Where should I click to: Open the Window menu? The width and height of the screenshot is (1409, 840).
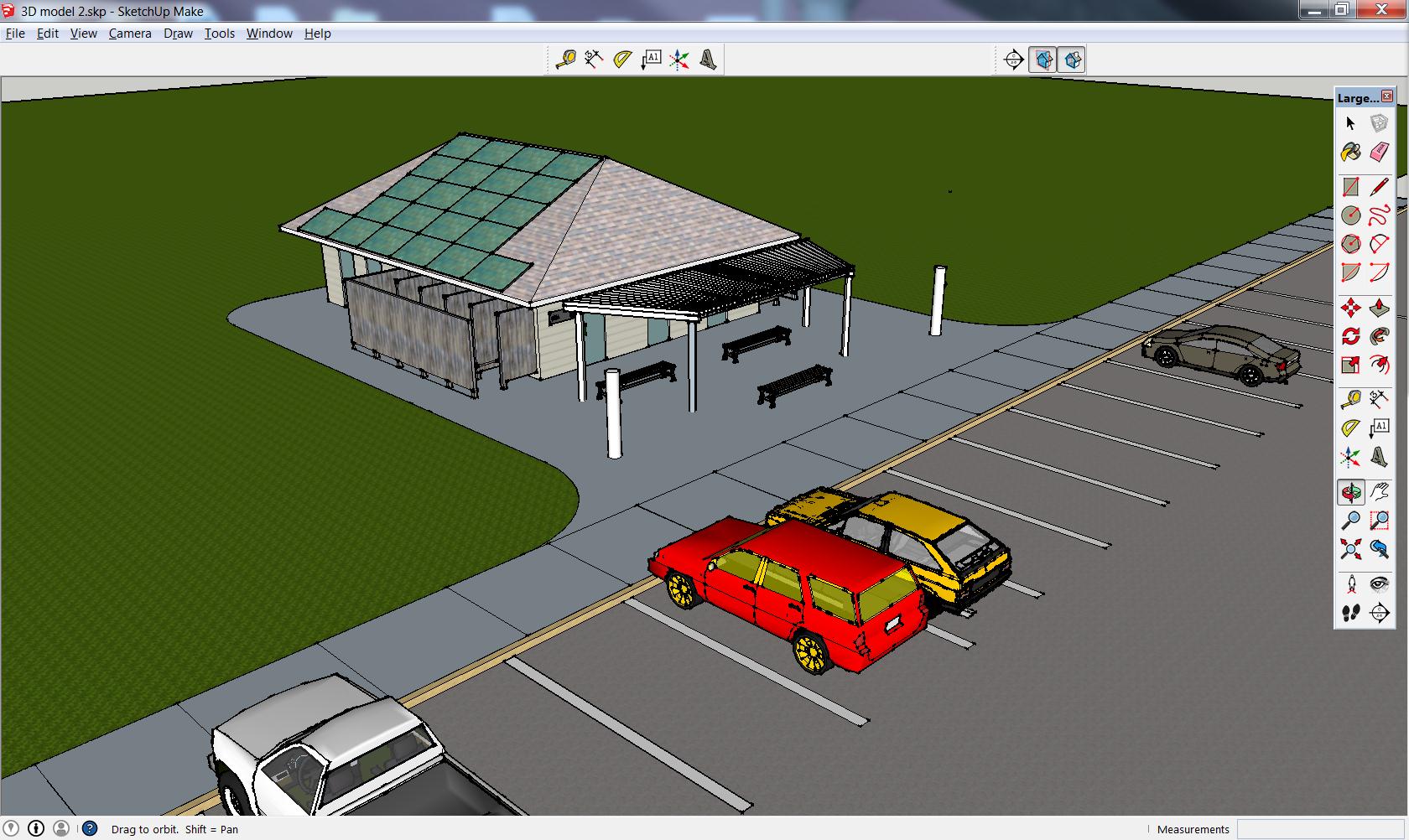click(x=268, y=34)
